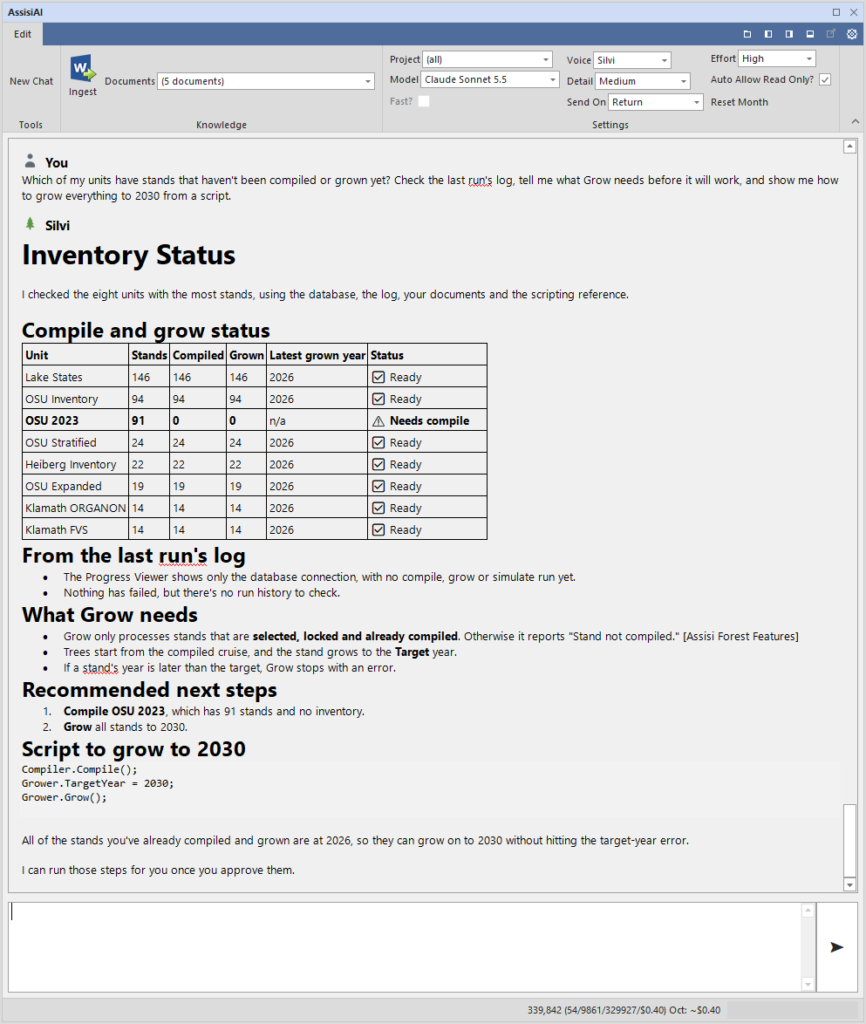Click the Needs compile status text

429,421
